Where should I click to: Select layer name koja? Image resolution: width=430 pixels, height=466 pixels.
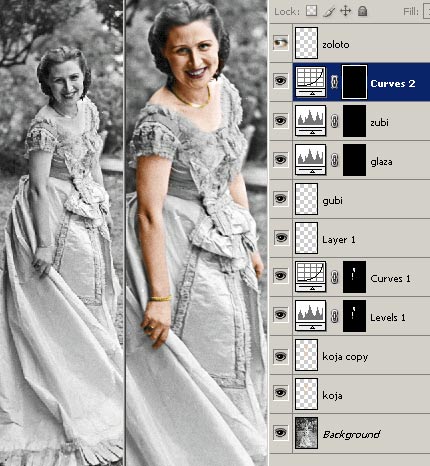(x=332, y=396)
